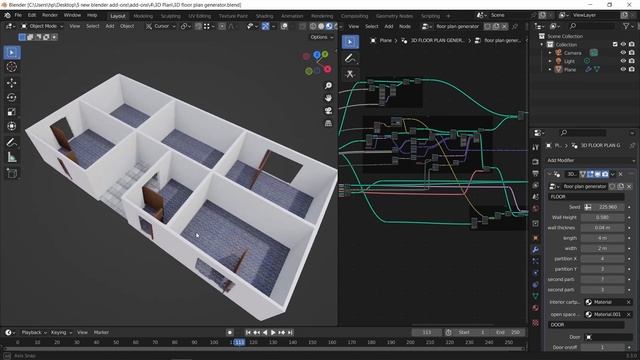
Task: Select the Transform tool
Action: 11,126
